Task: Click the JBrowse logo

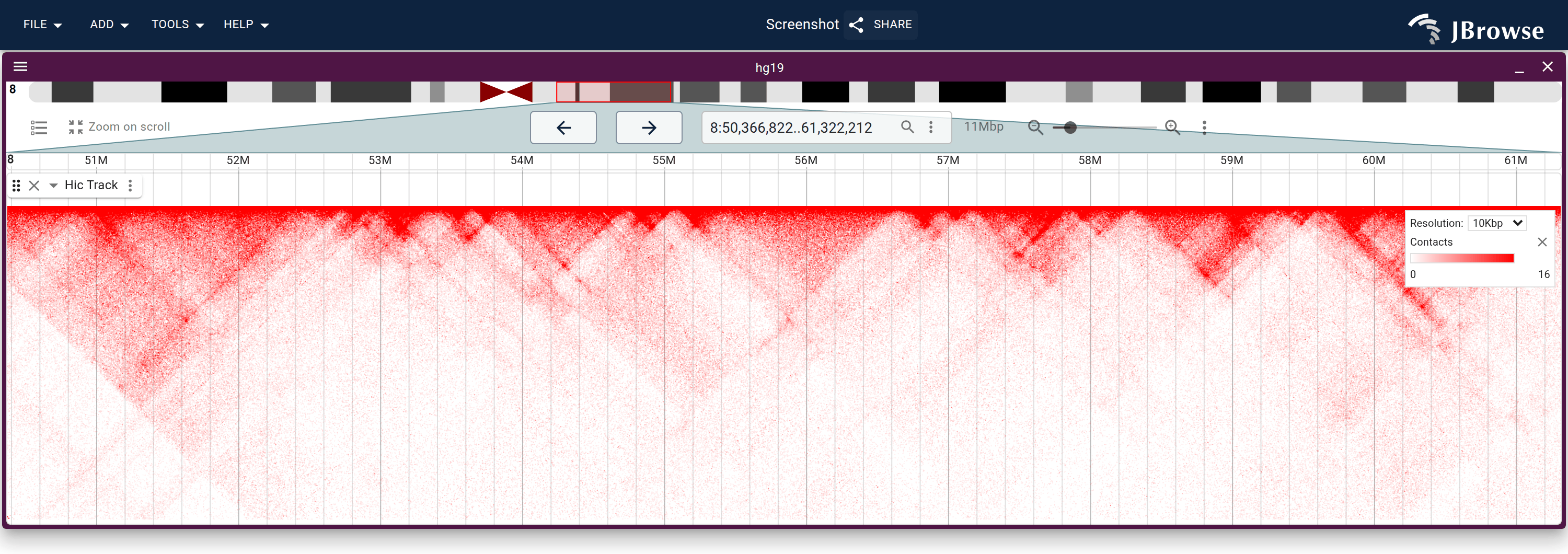Action: pos(1475,29)
